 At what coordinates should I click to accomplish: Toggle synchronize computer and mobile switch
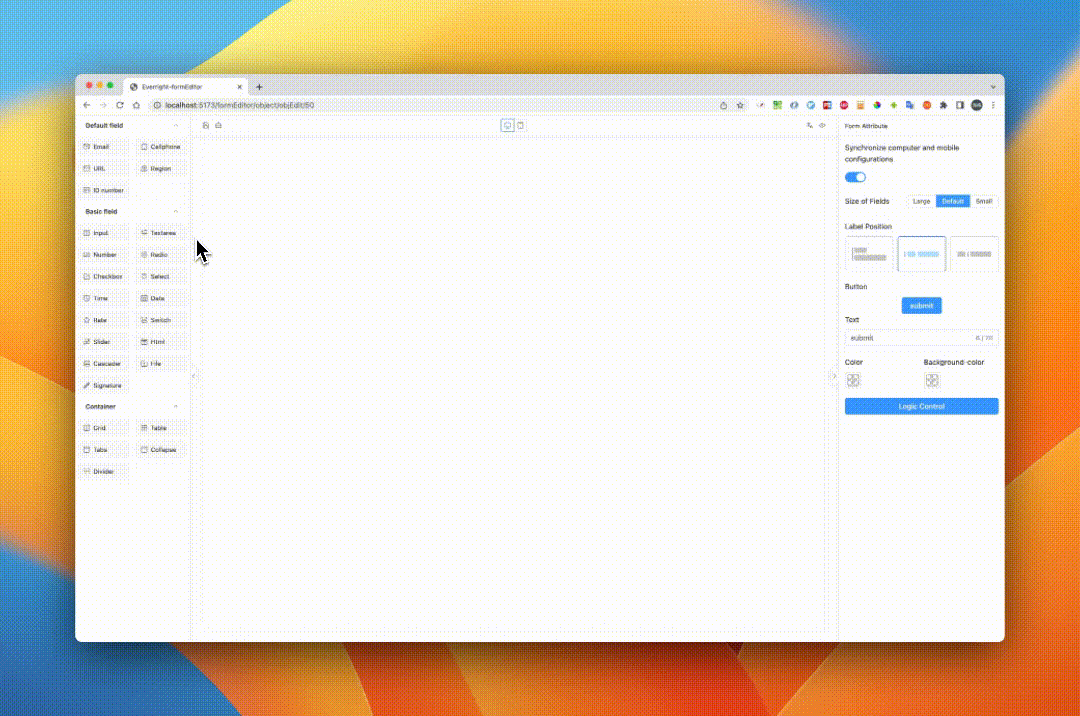[855, 177]
